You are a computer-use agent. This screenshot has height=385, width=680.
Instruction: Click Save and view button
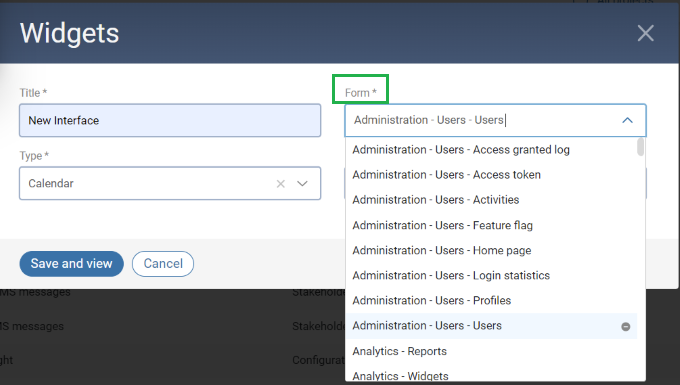tap(72, 264)
